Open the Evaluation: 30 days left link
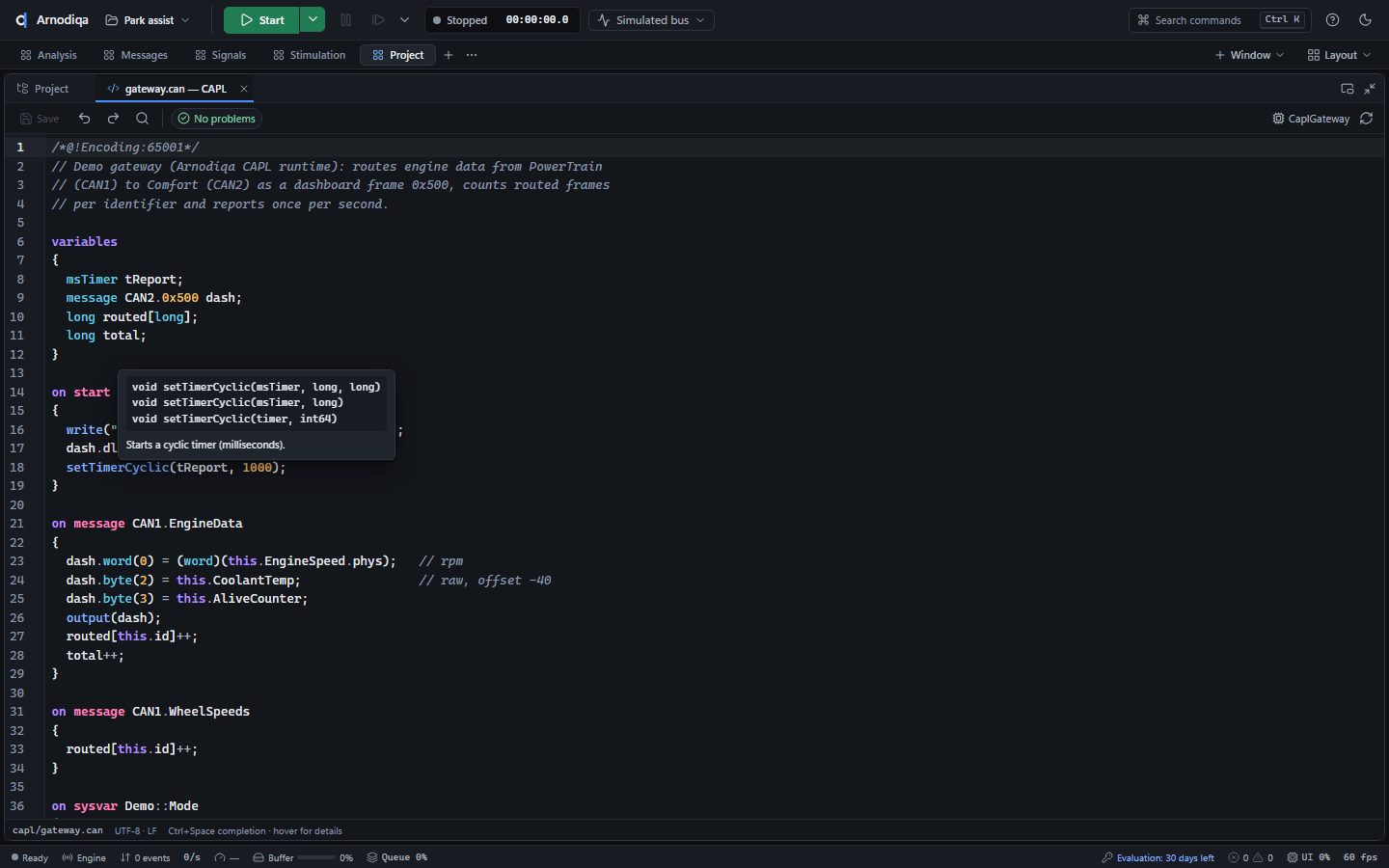Viewport: 1389px width, 868px height. 1157,857
